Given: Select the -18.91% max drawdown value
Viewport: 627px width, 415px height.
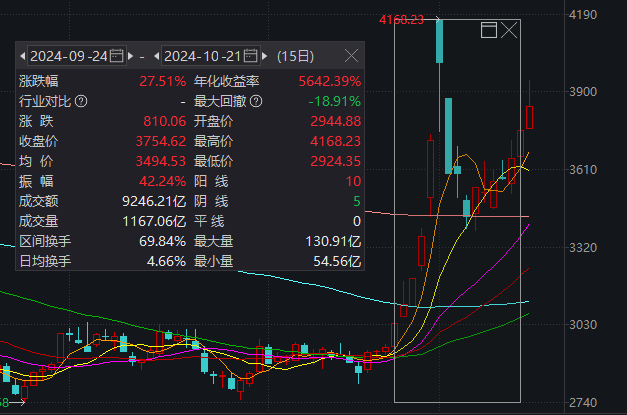Looking at the screenshot, I should 335,101.
